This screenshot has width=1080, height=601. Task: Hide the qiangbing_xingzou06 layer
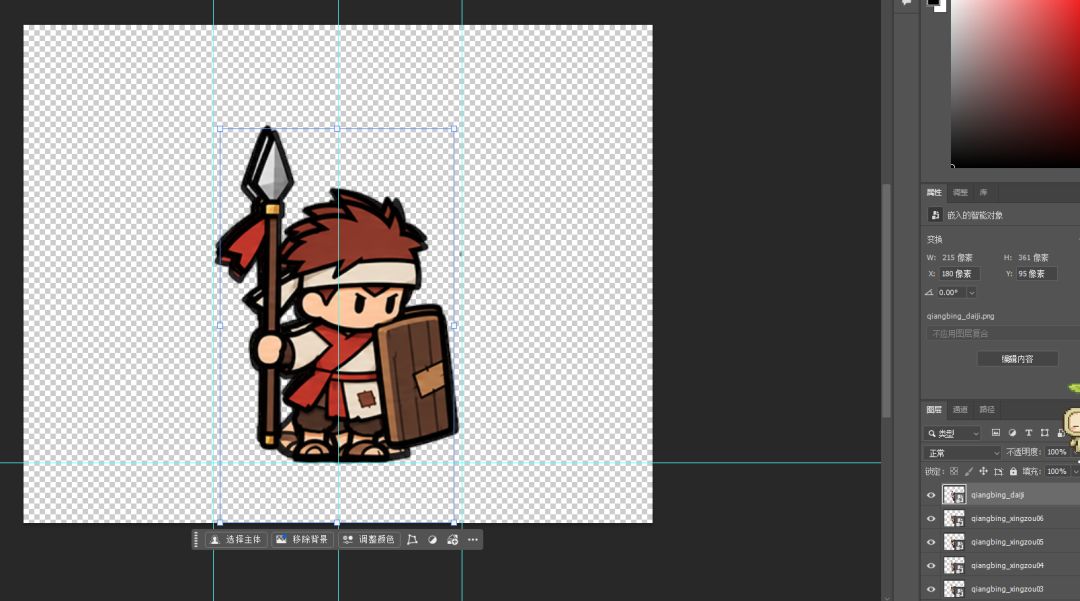tap(931, 518)
